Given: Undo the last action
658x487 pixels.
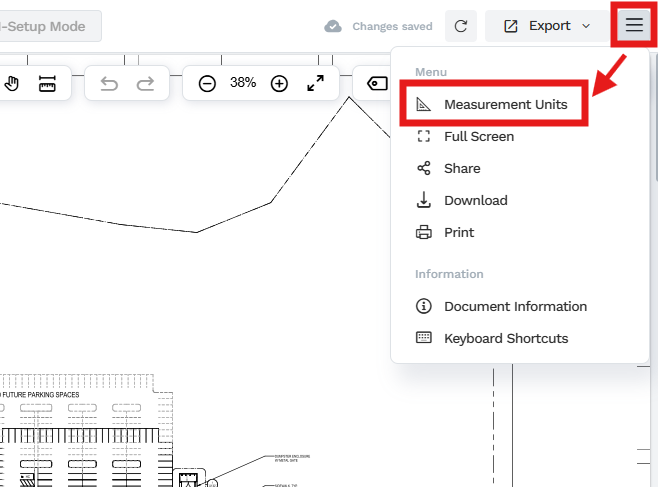Looking at the screenshot, I should pyautogui.click(x=109, y=83).
